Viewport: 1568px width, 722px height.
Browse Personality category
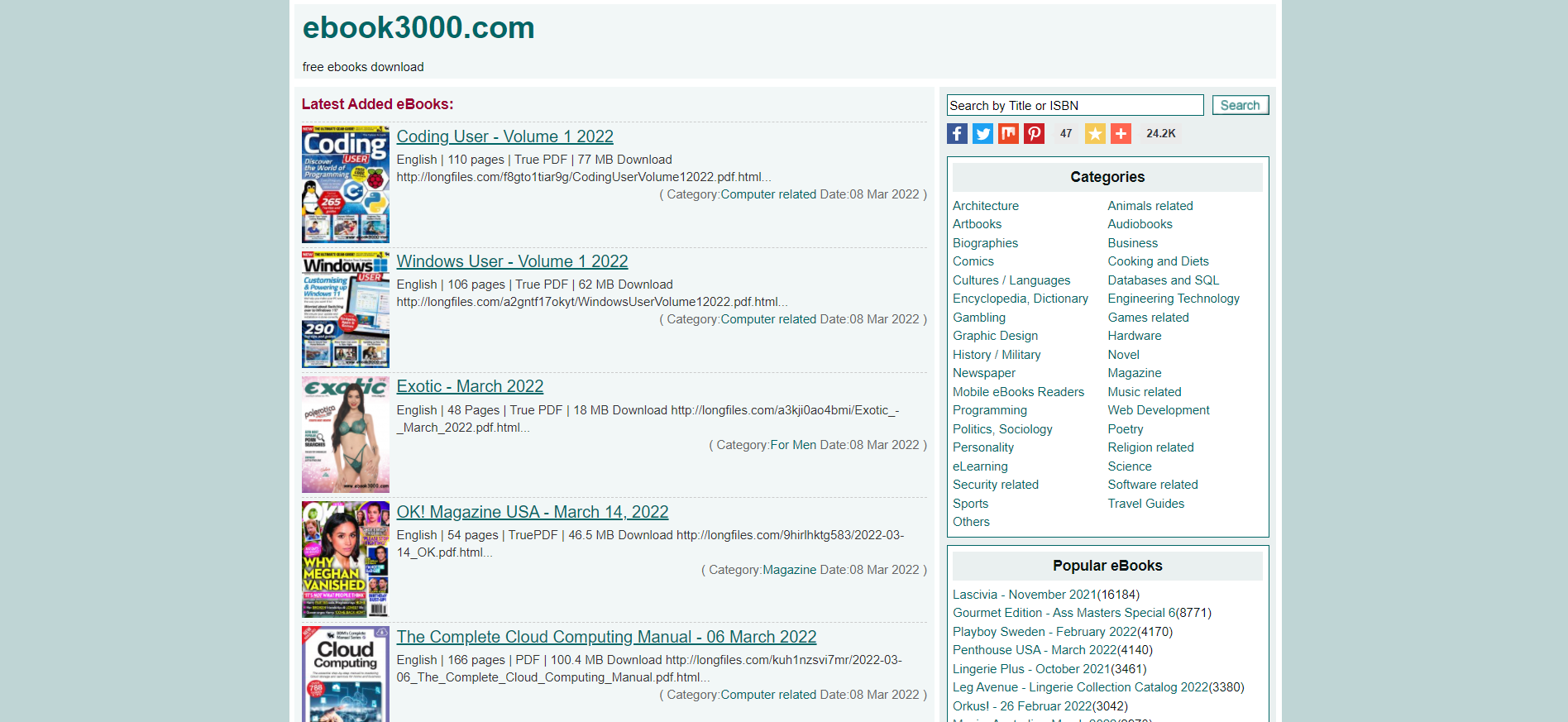(x=982, y=447)
